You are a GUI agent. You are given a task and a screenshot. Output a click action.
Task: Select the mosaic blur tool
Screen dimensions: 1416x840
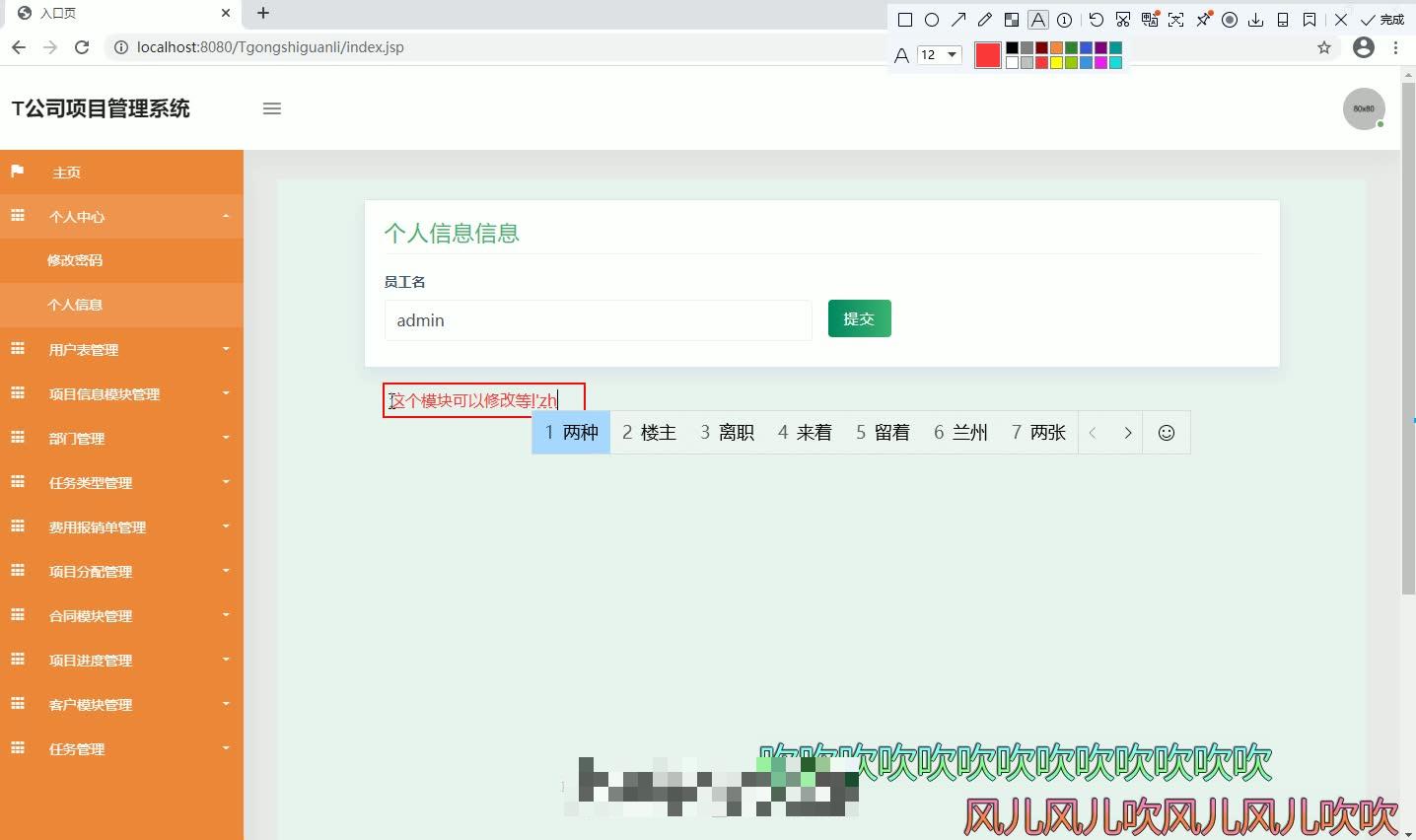(x=1012, y=19)
